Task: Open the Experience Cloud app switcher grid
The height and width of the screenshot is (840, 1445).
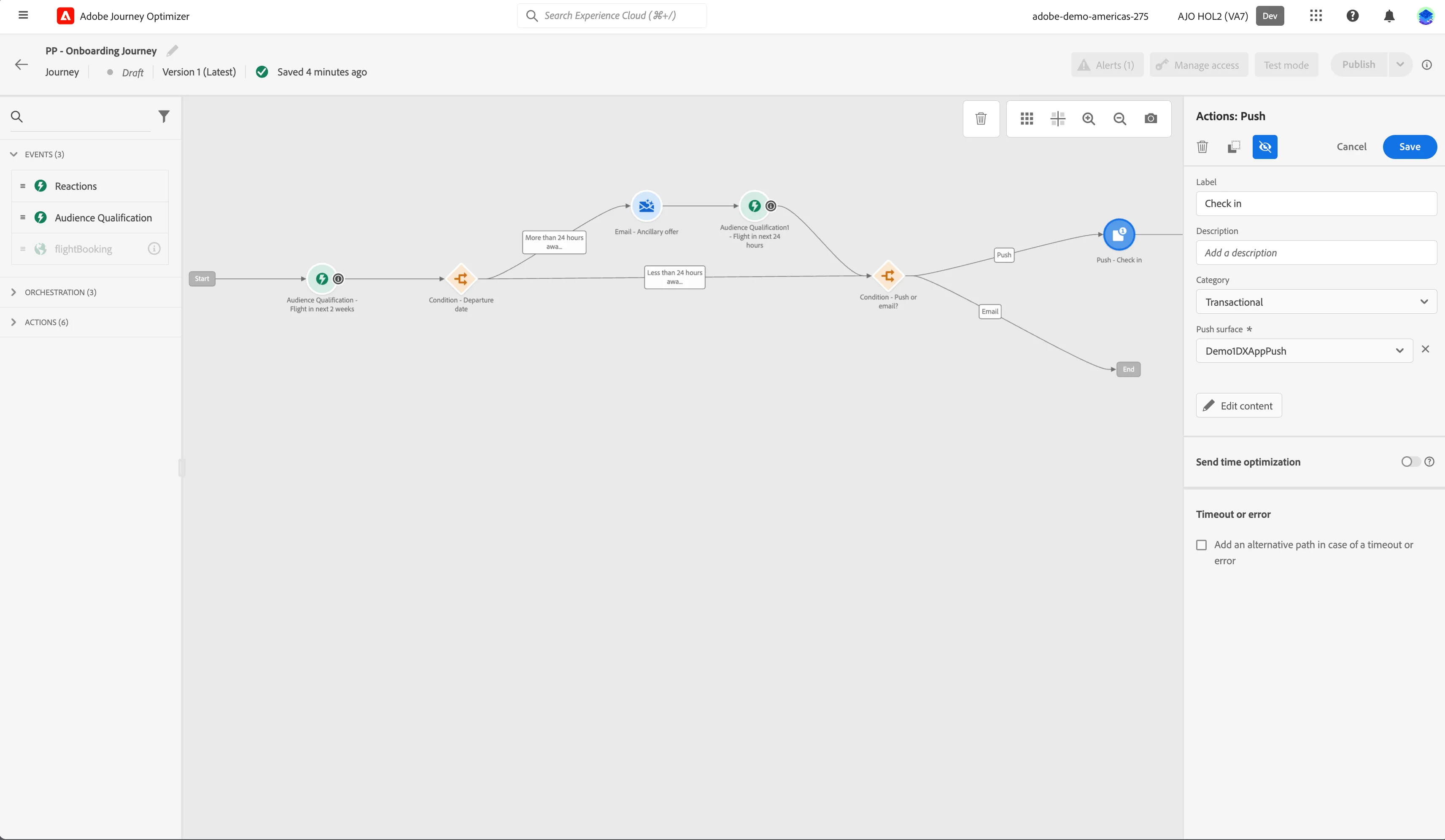Action: pyautogui.click(x=1316, y=16)
